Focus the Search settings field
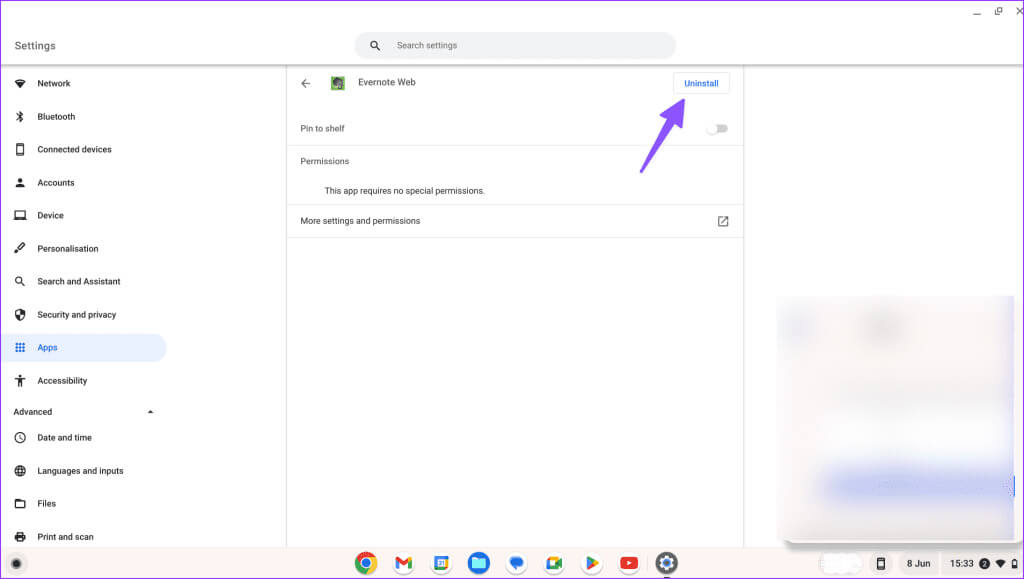The width and height of the screenshot is (1024, 579). [515, 46]
